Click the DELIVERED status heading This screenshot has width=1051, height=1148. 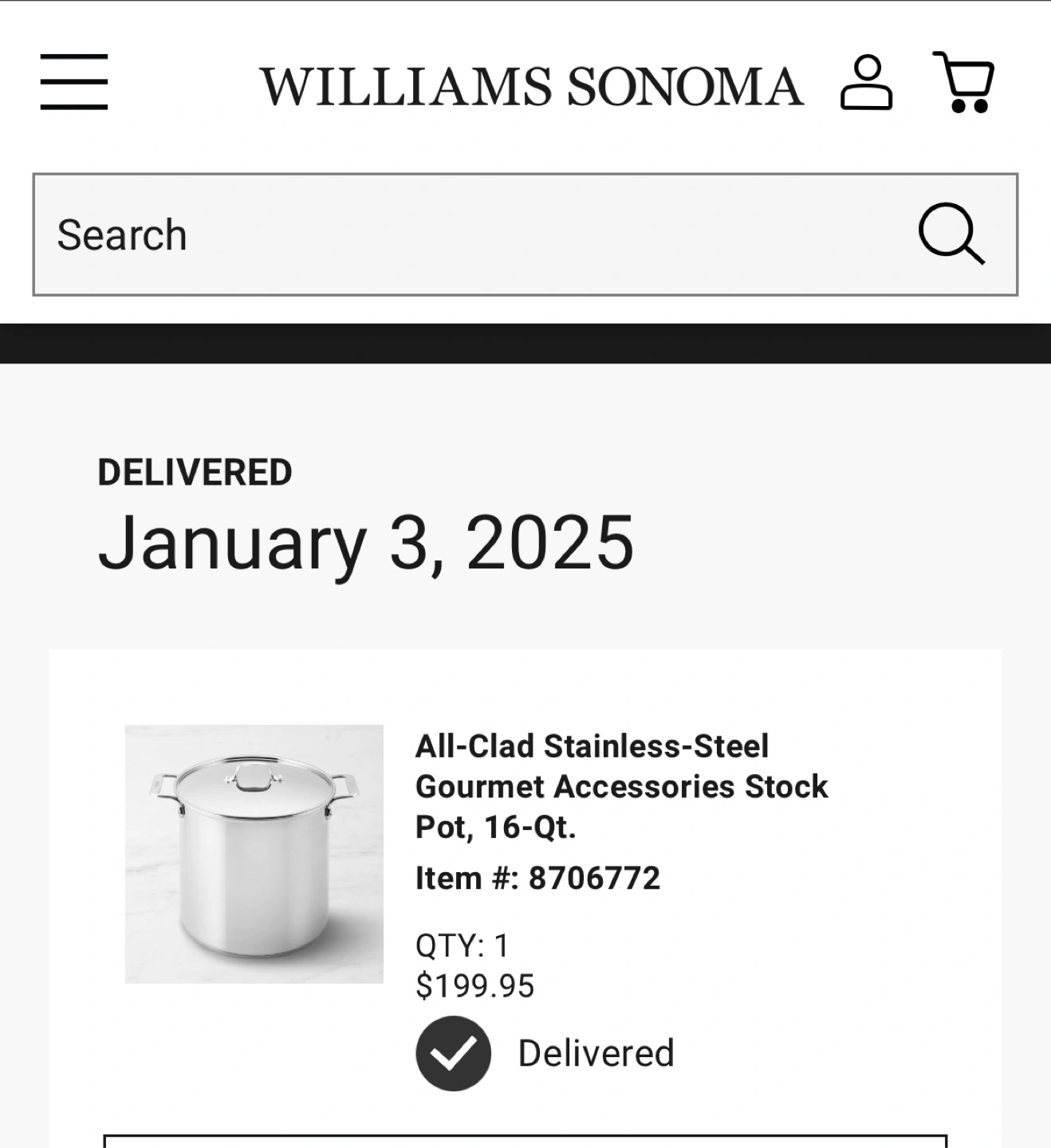pos(195,473)
